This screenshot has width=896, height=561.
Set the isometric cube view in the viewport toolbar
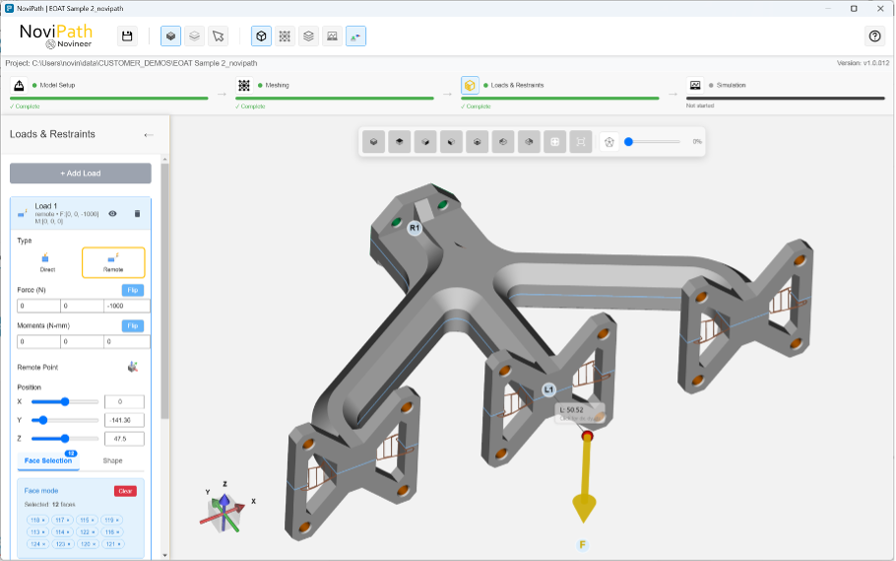pos(374,142)
